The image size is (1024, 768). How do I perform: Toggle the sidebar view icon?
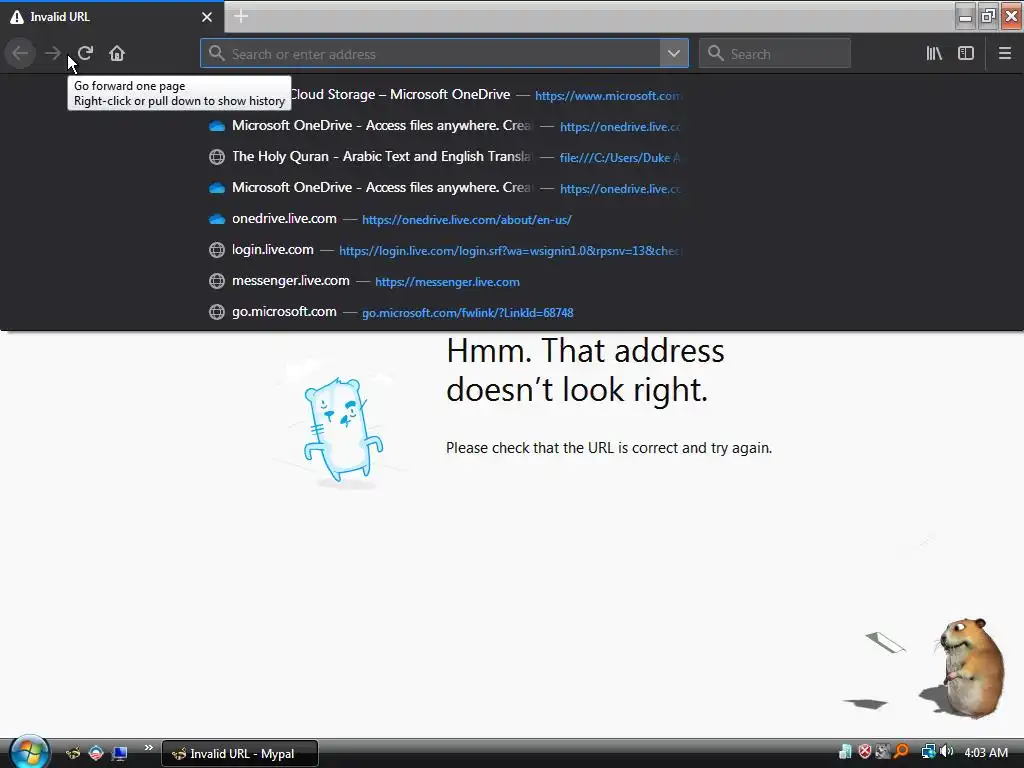click(x=966, y=54)
